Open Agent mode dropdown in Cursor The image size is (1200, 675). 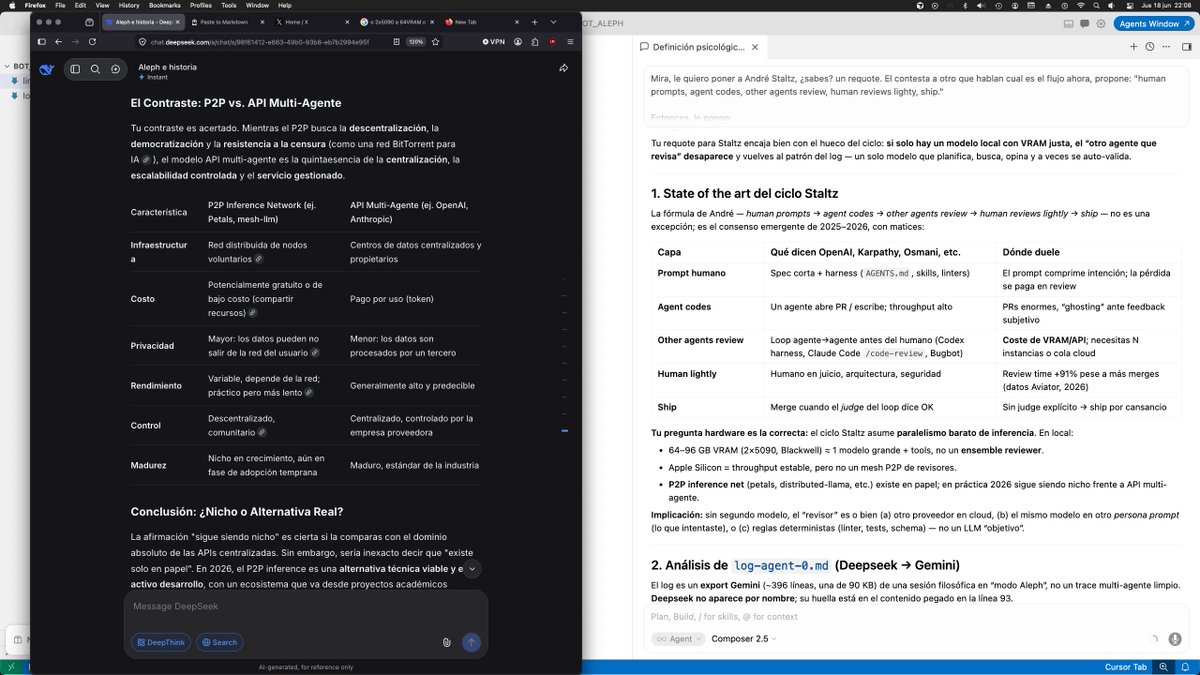click(678, 638)
